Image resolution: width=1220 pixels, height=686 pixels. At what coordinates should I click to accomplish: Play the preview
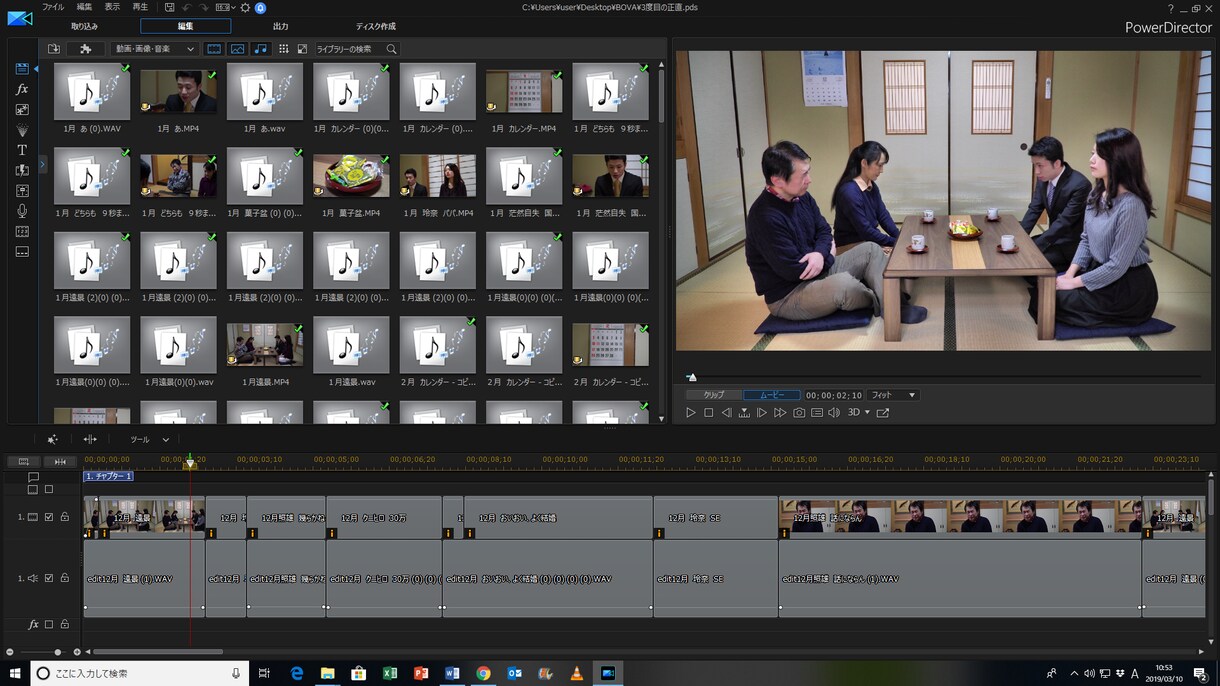(691, 412)
